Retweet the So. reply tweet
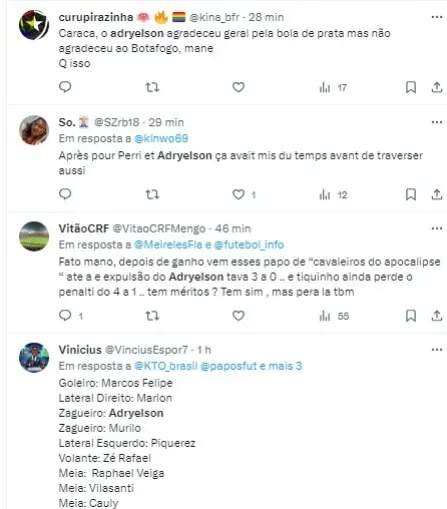447x509 pixels. [x=152, y=194]
